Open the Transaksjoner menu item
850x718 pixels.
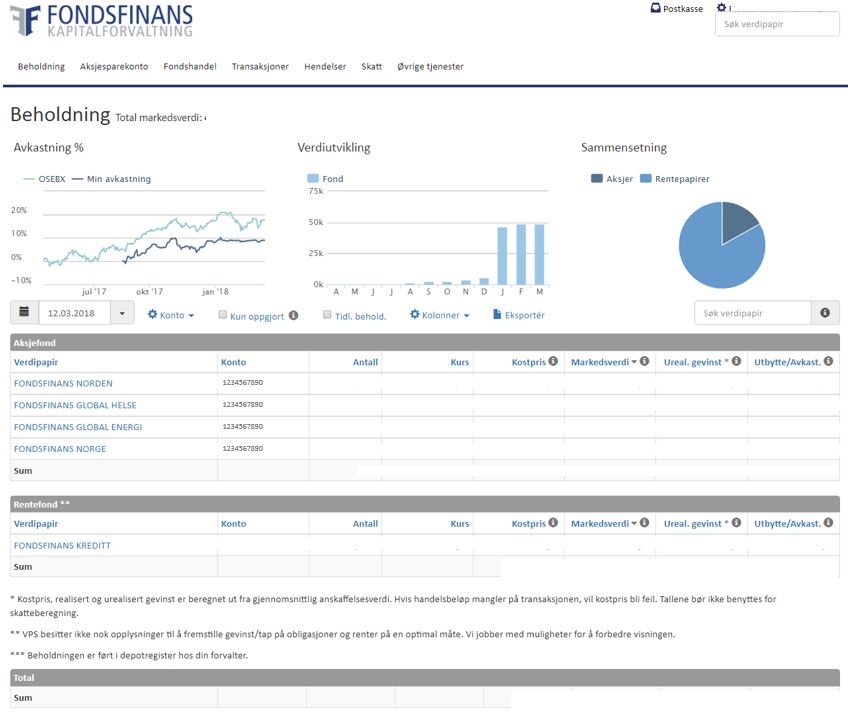(260, 66)
